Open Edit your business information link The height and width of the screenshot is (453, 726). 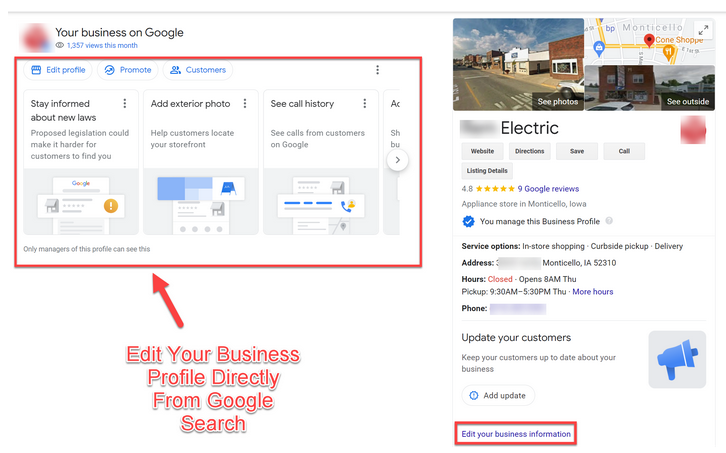point(516,434)
